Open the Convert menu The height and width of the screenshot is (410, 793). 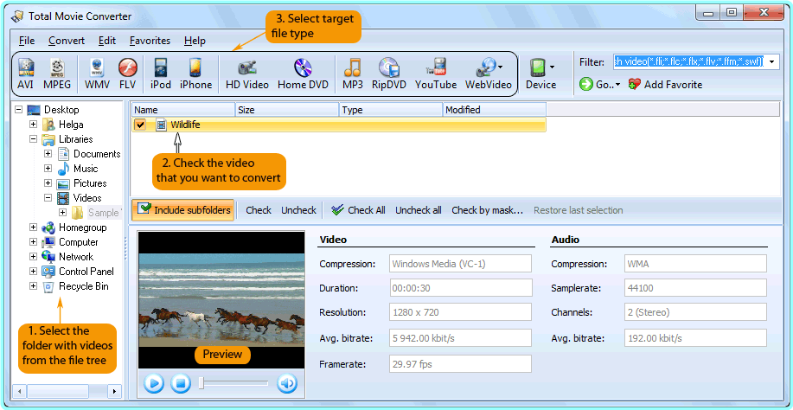click(66, 40)
